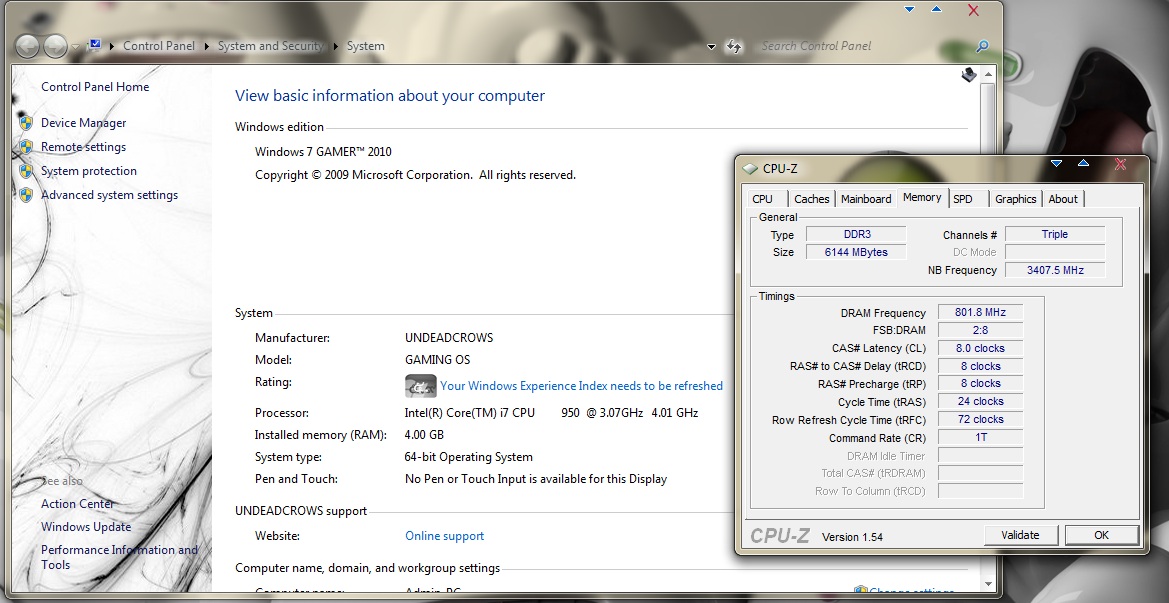The width and height of the screenshot is (1169, 603).
Task: Switch to the SPD tab in CPU-Z
Action: click(x=966, y=199)
